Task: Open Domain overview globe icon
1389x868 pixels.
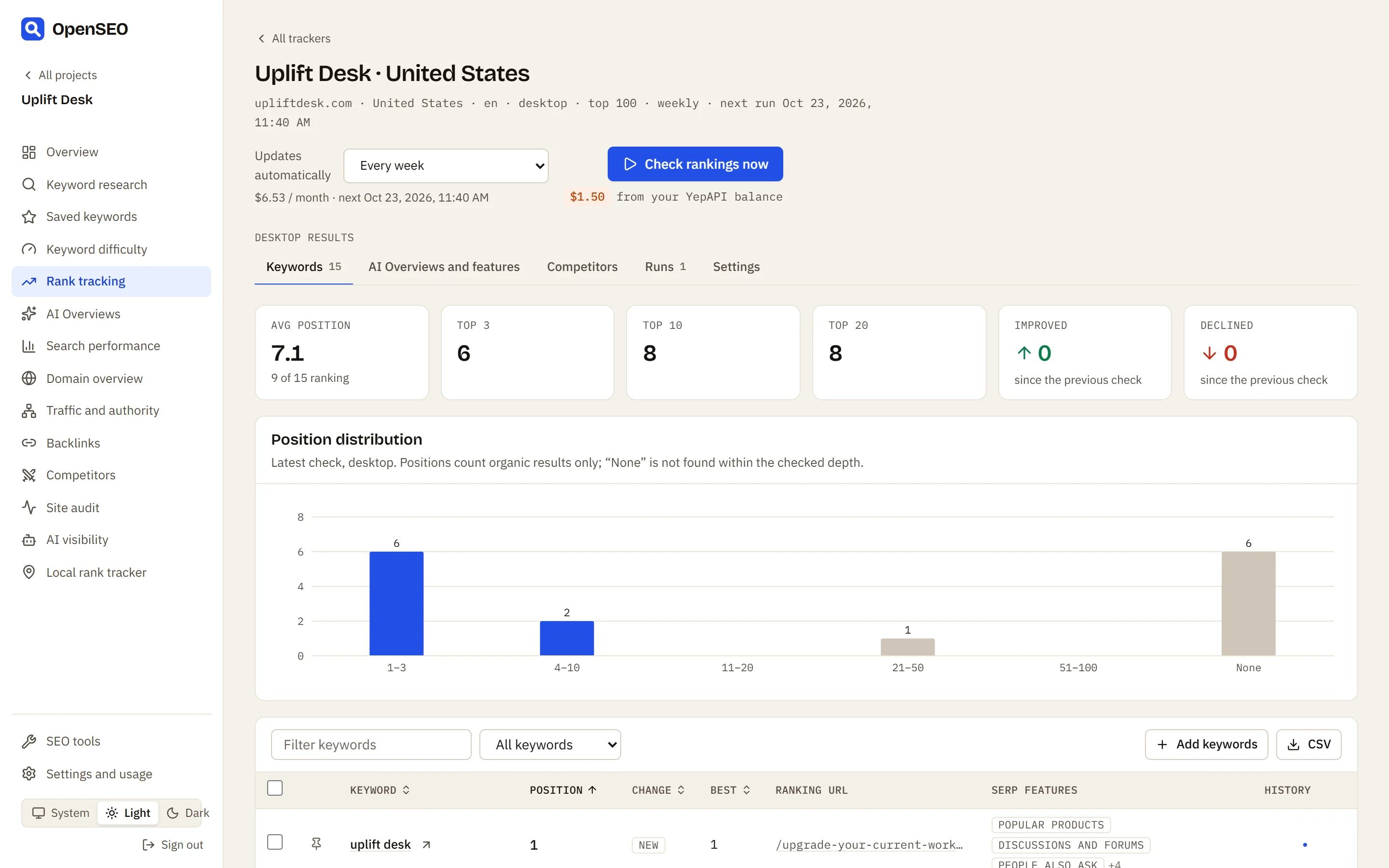Action: [29, 379]
